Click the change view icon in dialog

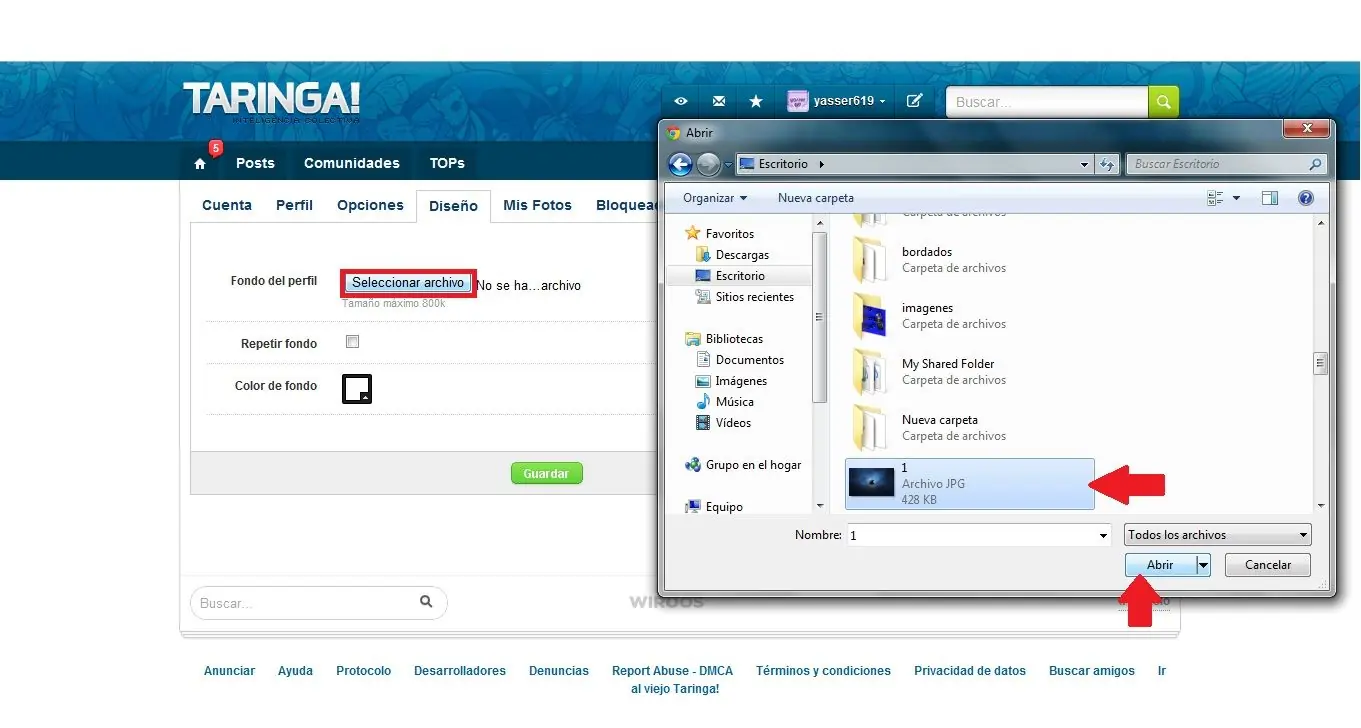(1216, 198)
